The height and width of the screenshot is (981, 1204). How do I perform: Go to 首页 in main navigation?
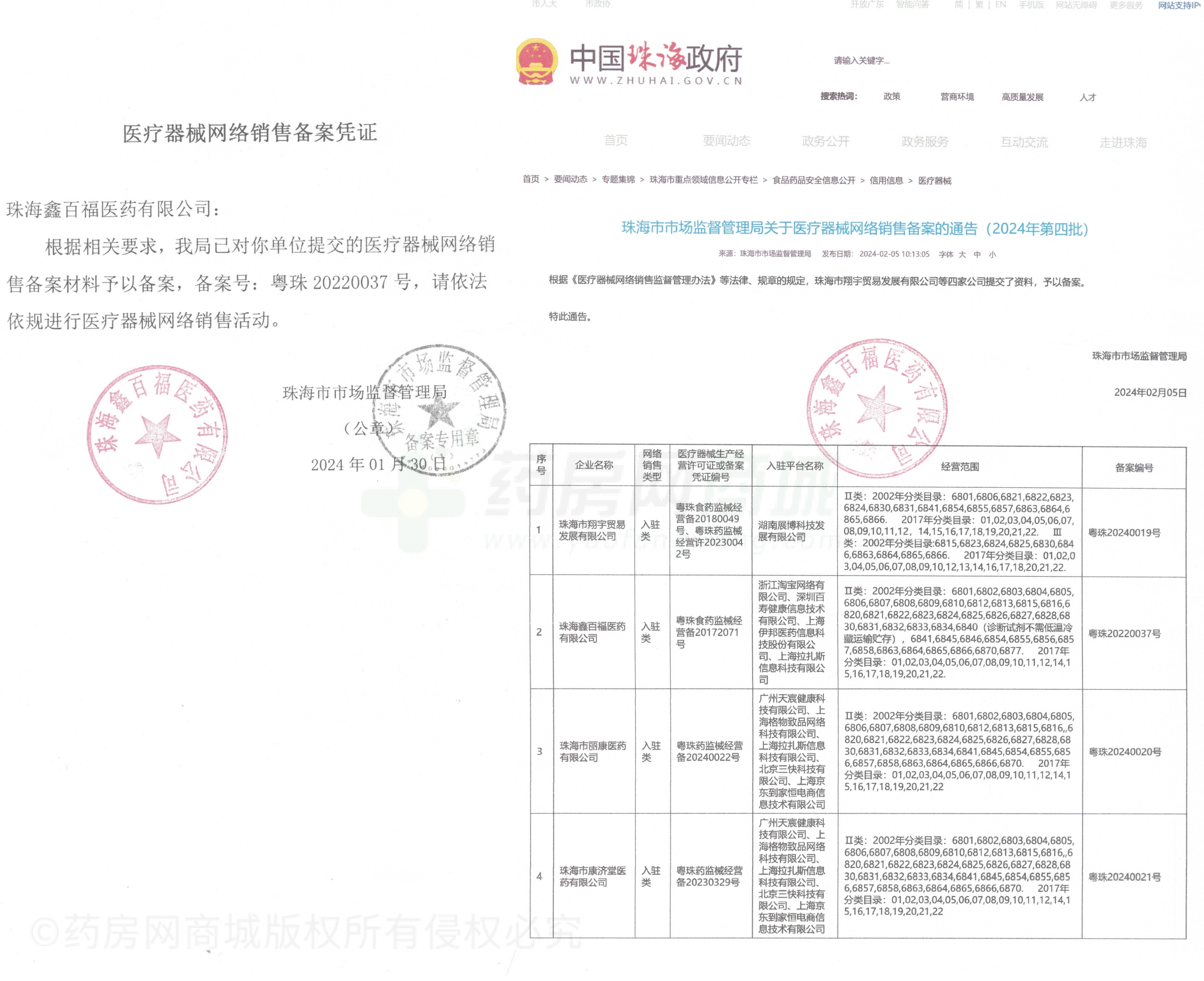(x=616, y=140)
